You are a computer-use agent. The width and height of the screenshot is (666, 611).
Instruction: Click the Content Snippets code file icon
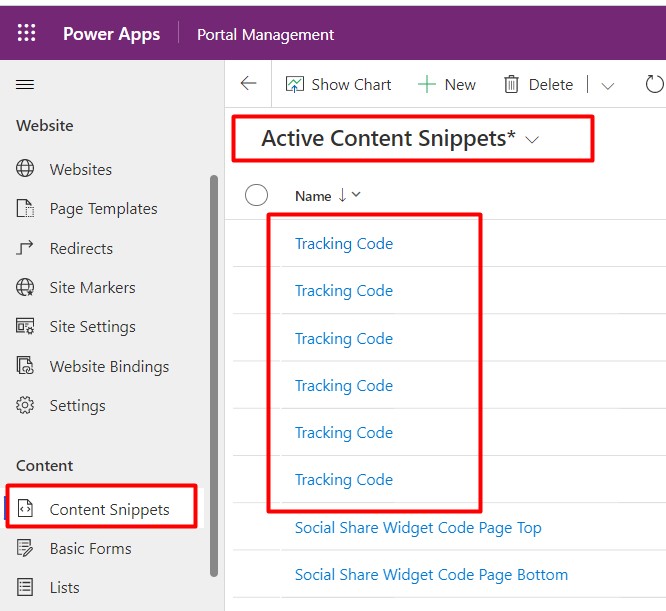[25, 508]
